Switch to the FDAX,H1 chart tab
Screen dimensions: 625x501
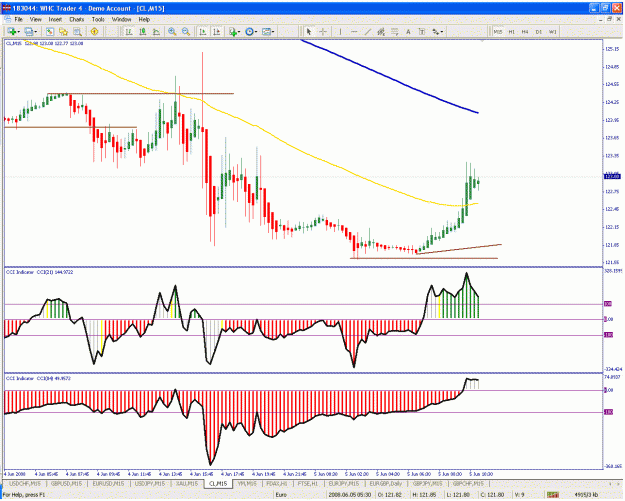click(x=277, y=483)
